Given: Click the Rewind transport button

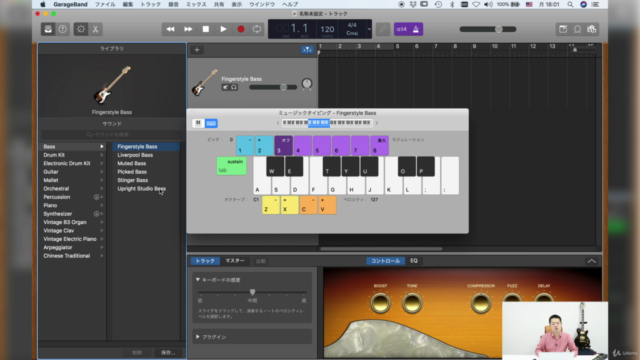Looking at the screenshot, I should 170,29.
